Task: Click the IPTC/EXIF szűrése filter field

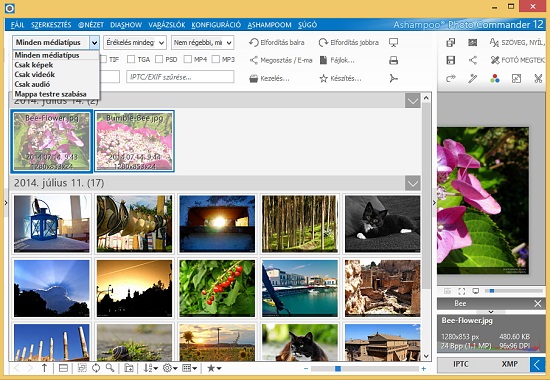Action: coord(180,77)
